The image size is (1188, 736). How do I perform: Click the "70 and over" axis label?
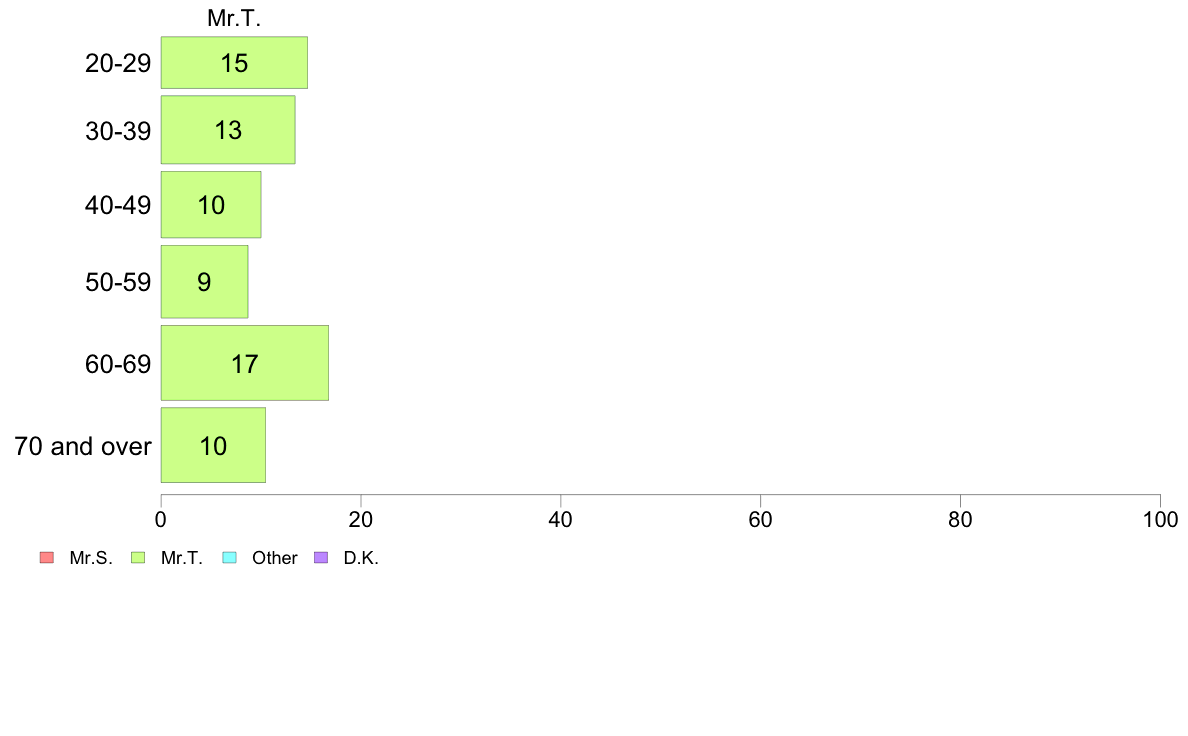[83, 446]
